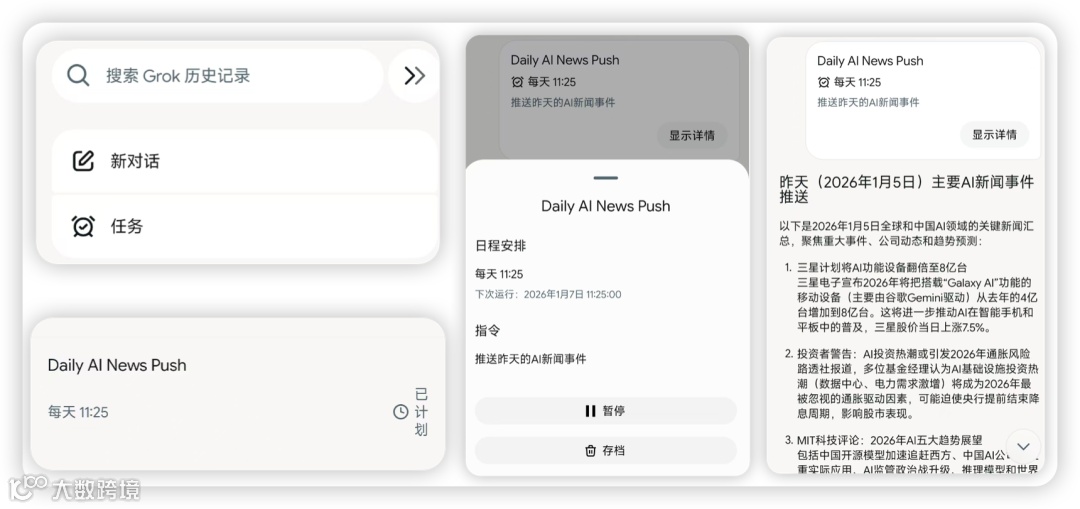The width and height of the screenshot is (1080, 509).
Task: Start a 新对话 new conversation
Action: click(245, 162)
